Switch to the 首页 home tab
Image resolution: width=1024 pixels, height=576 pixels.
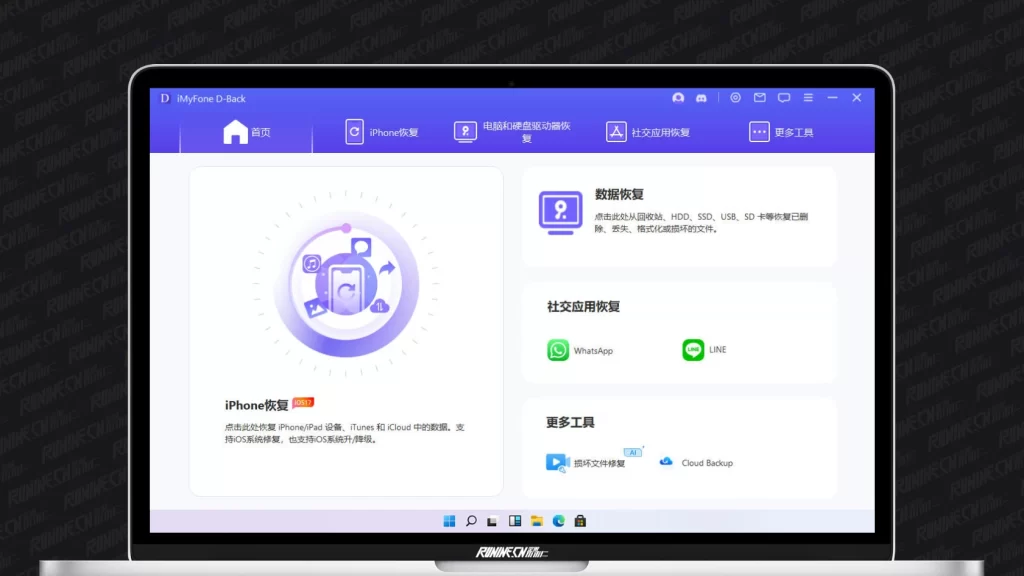[246, 132]
